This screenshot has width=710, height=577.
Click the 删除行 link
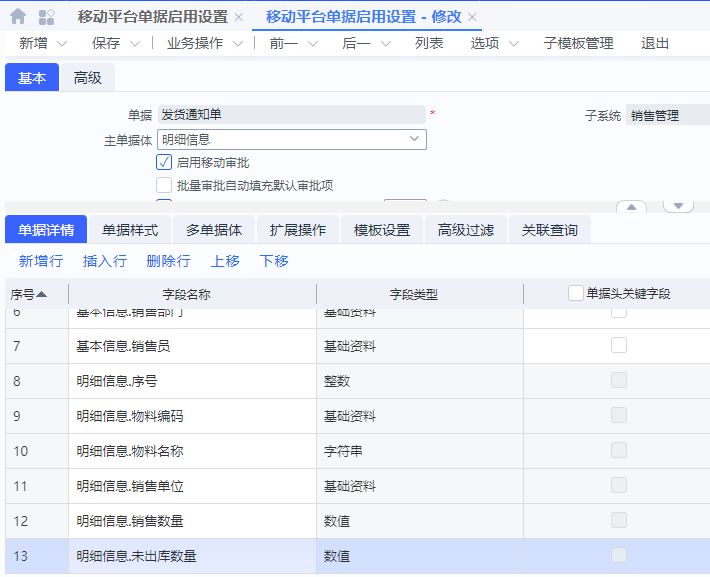point(168,261)
